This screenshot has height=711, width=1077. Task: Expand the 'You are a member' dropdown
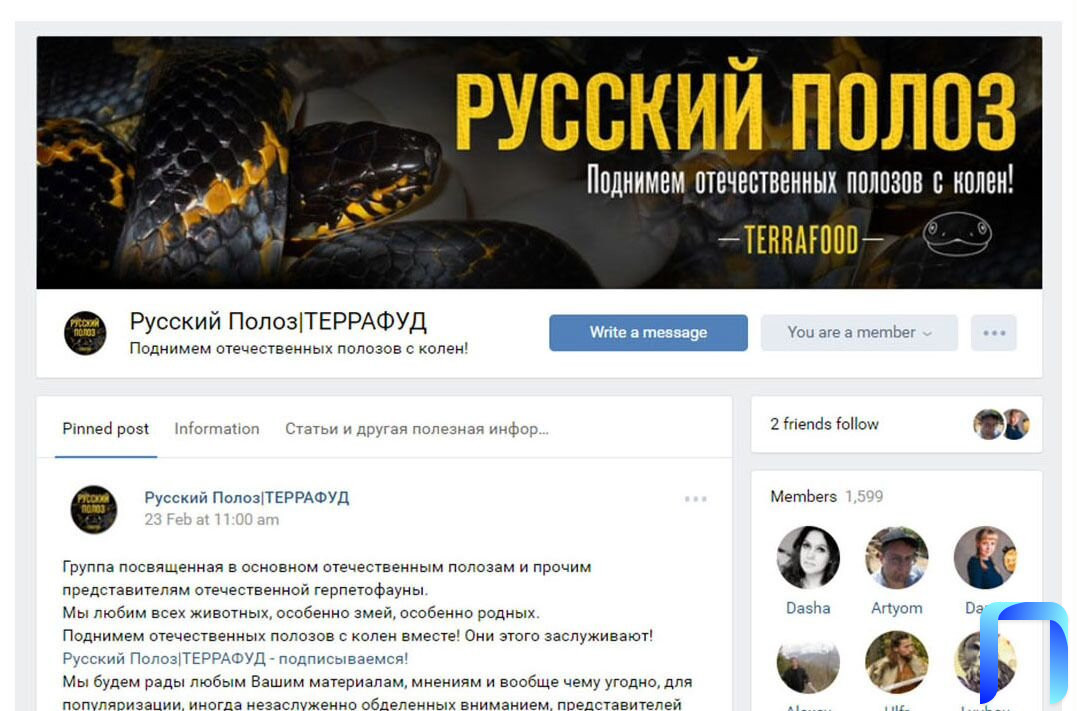click(859, 332)
